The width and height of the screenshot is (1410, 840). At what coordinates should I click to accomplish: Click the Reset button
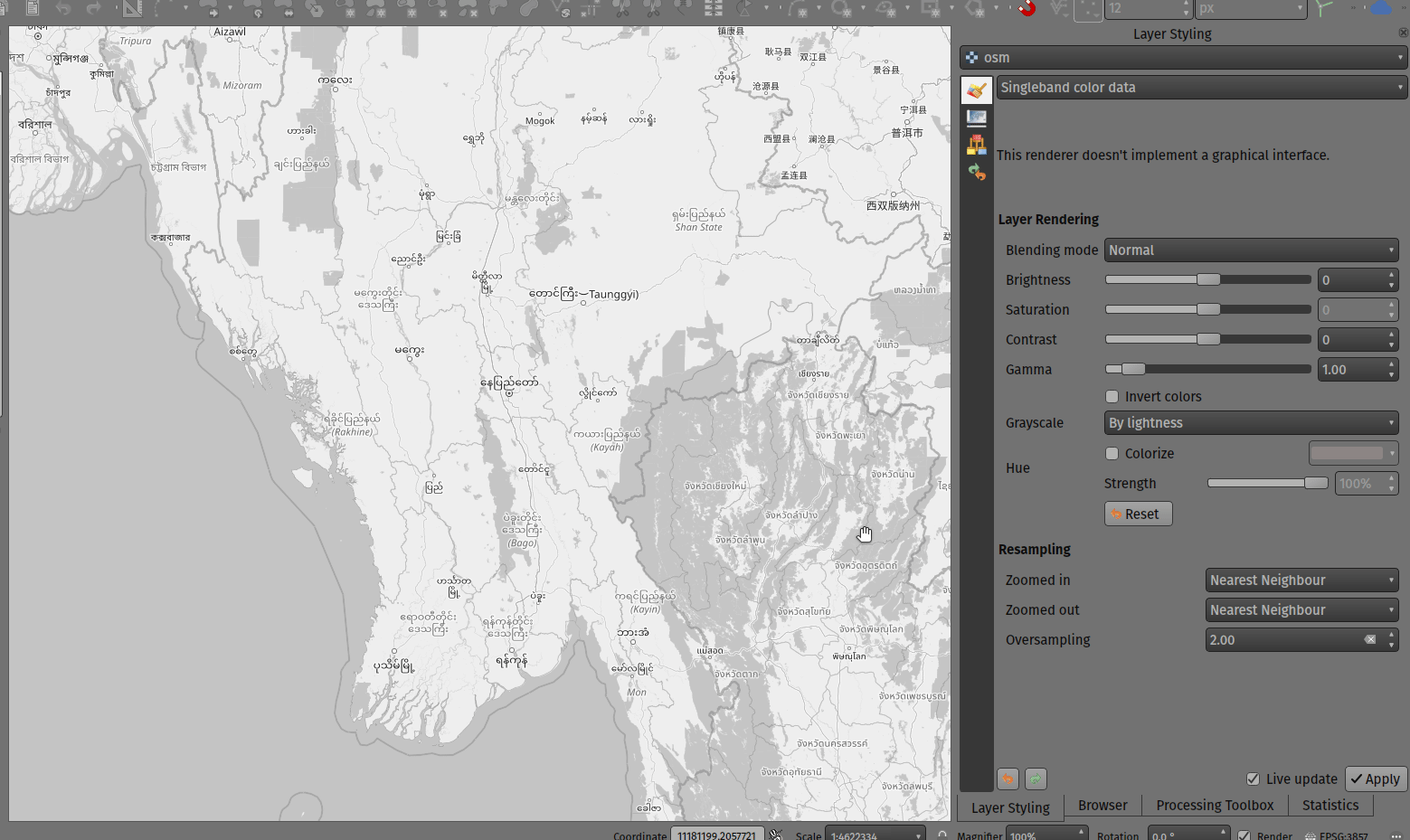click(x=1138, y=514)
